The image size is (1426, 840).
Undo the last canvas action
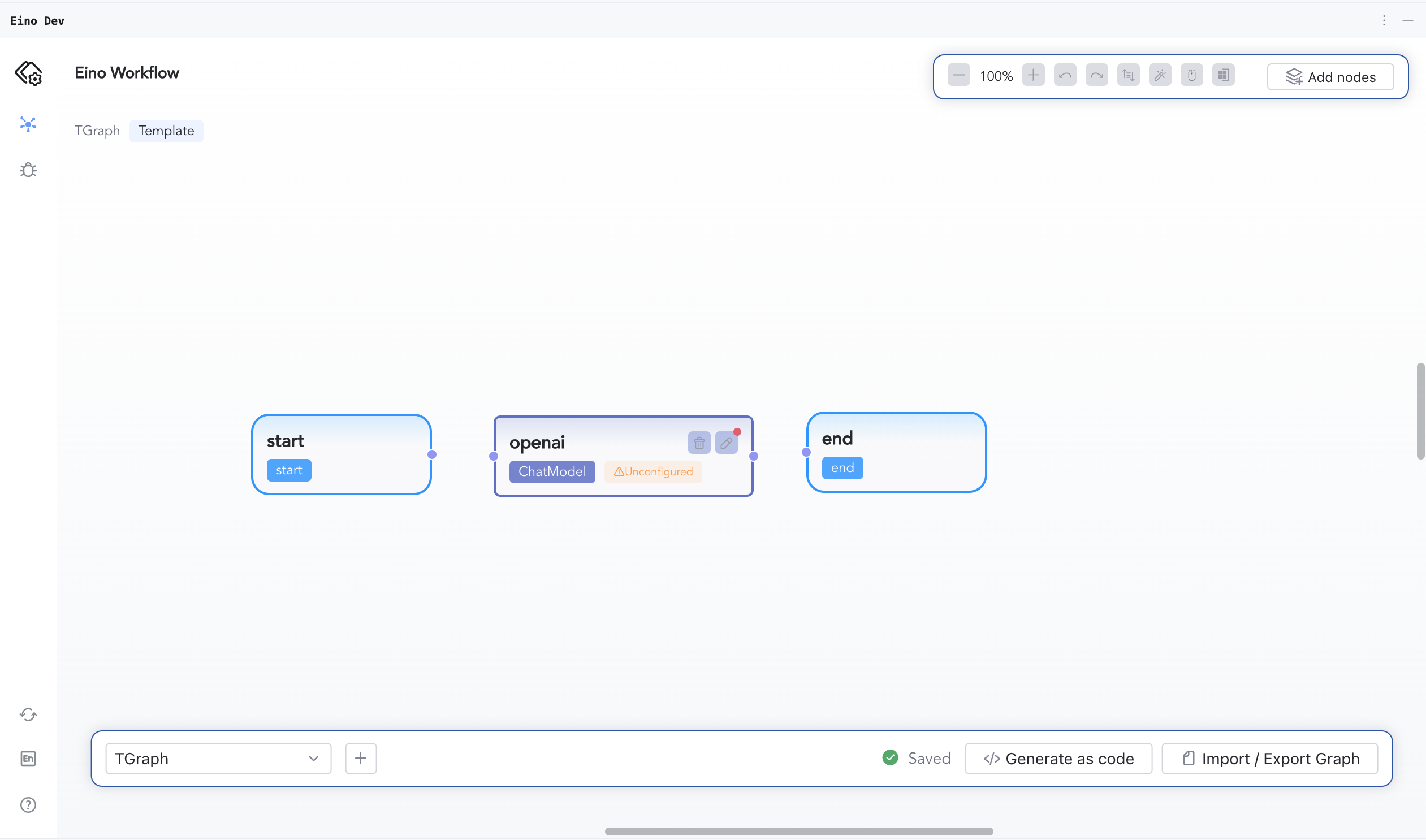1065,75
